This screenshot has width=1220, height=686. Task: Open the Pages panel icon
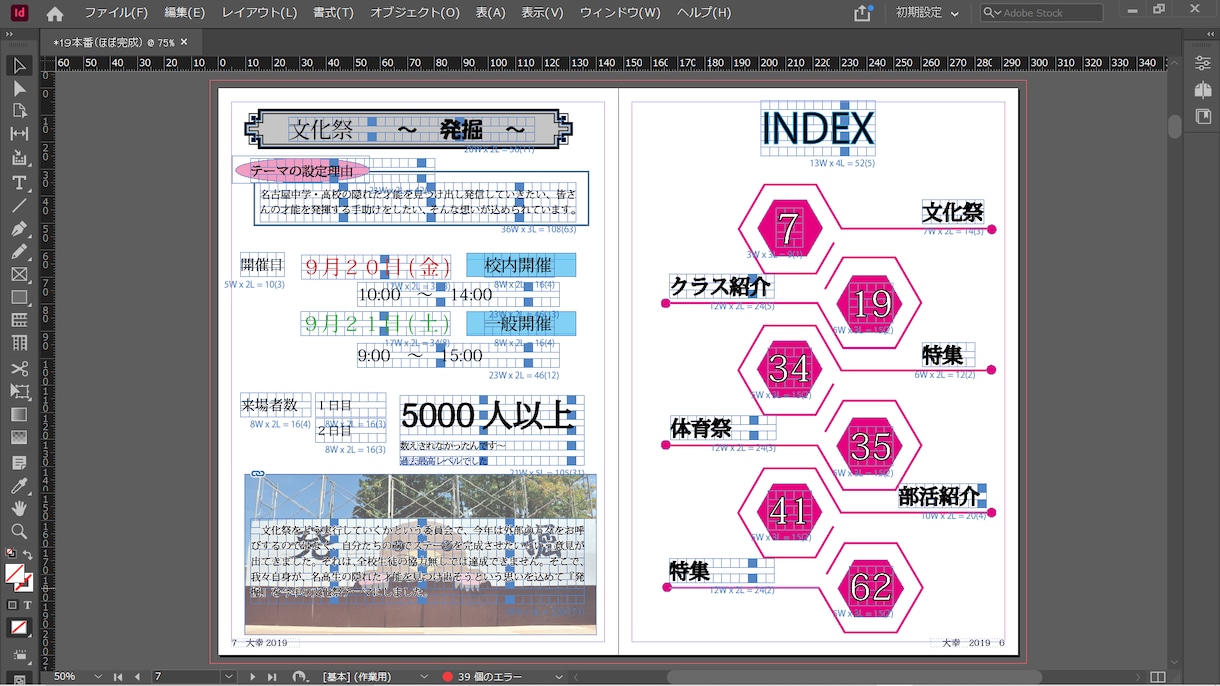(1202, 90)
